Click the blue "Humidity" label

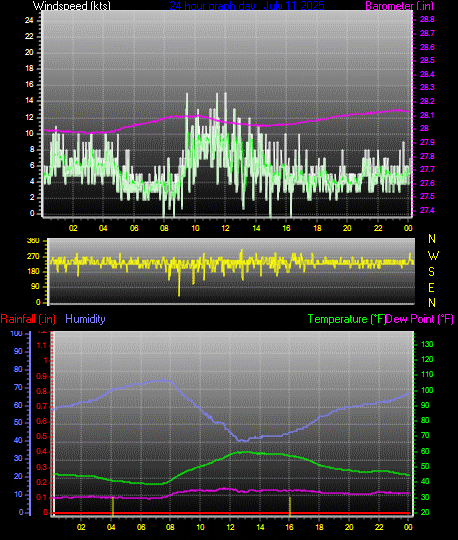point(85,319)
